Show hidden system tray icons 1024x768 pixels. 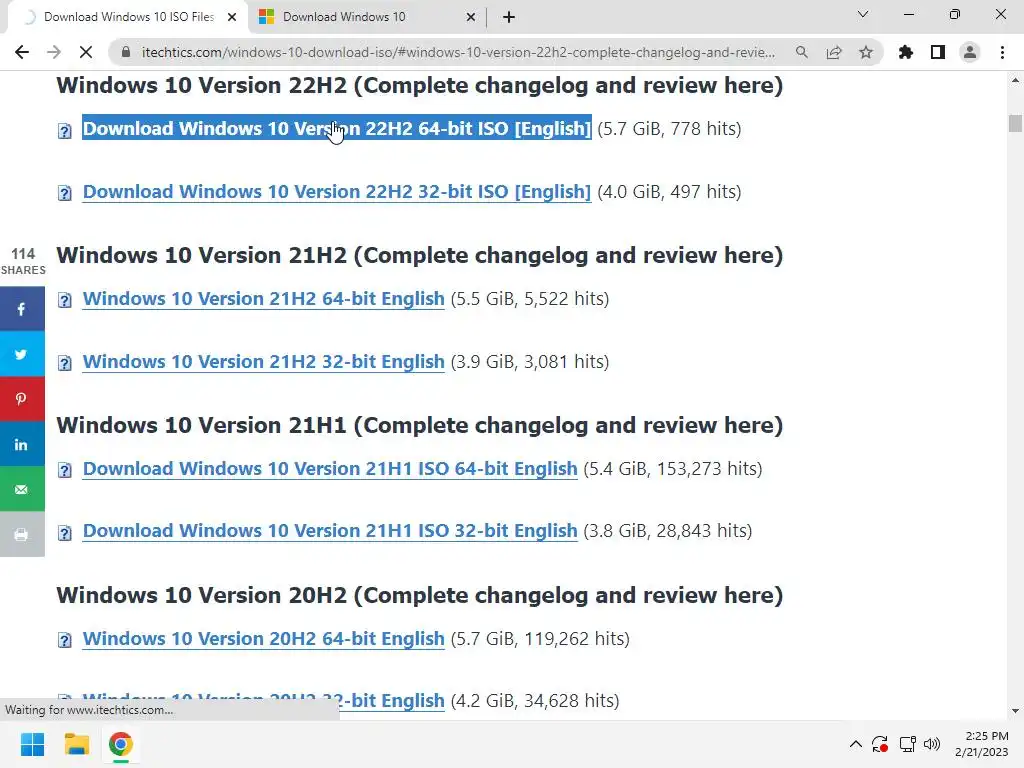pyautogui.click(x=856, y=744)
